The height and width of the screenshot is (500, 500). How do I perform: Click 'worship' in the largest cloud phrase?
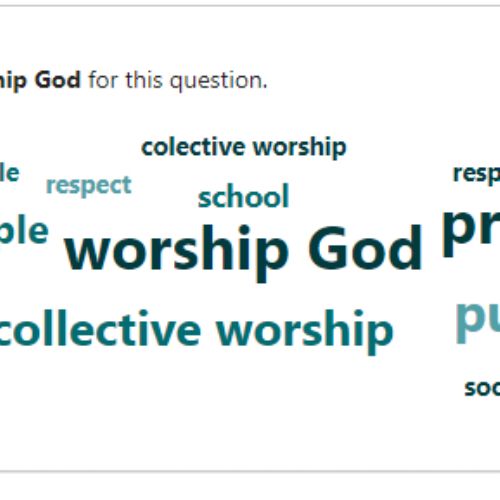click(177, 252)
